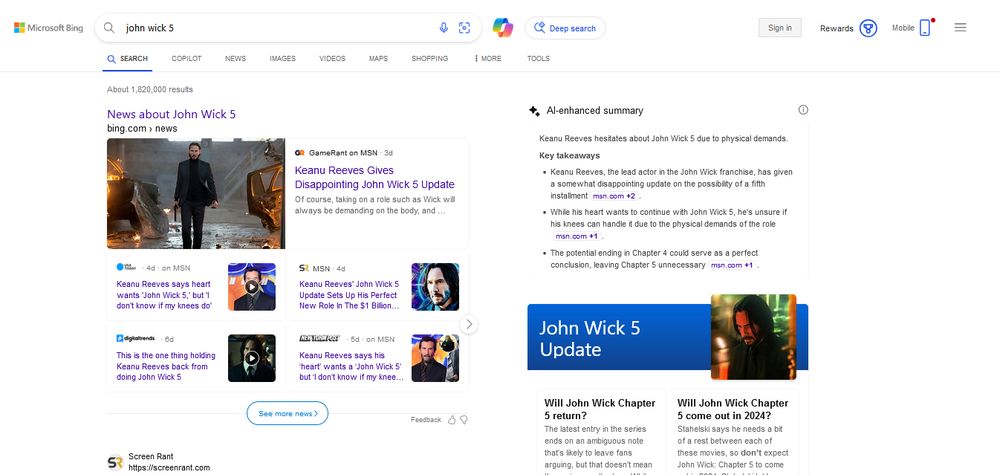Click Keanu portrait in Update banner
Screen dimensions: 1000x475
coord(753,337)
